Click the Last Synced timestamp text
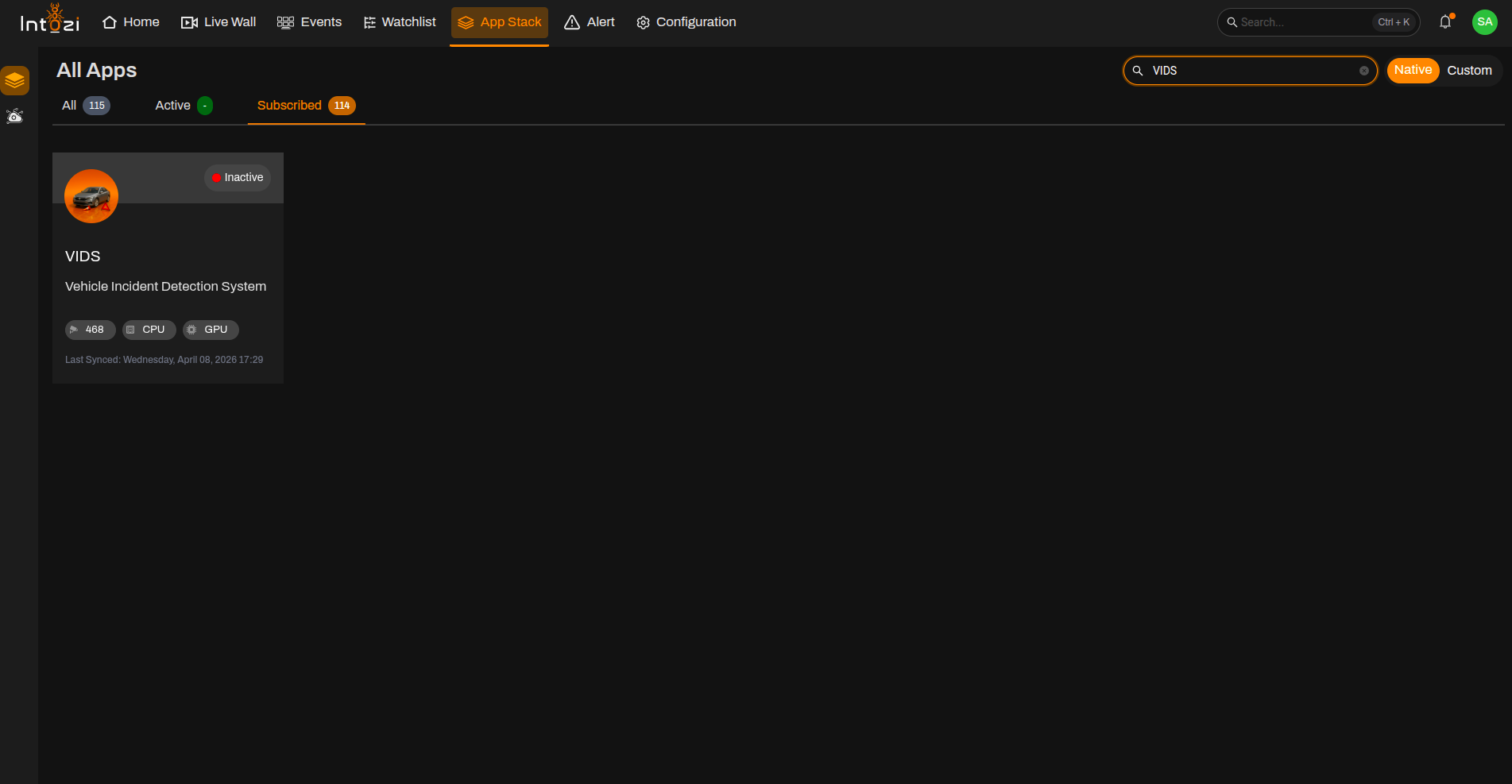 point(164,360)
